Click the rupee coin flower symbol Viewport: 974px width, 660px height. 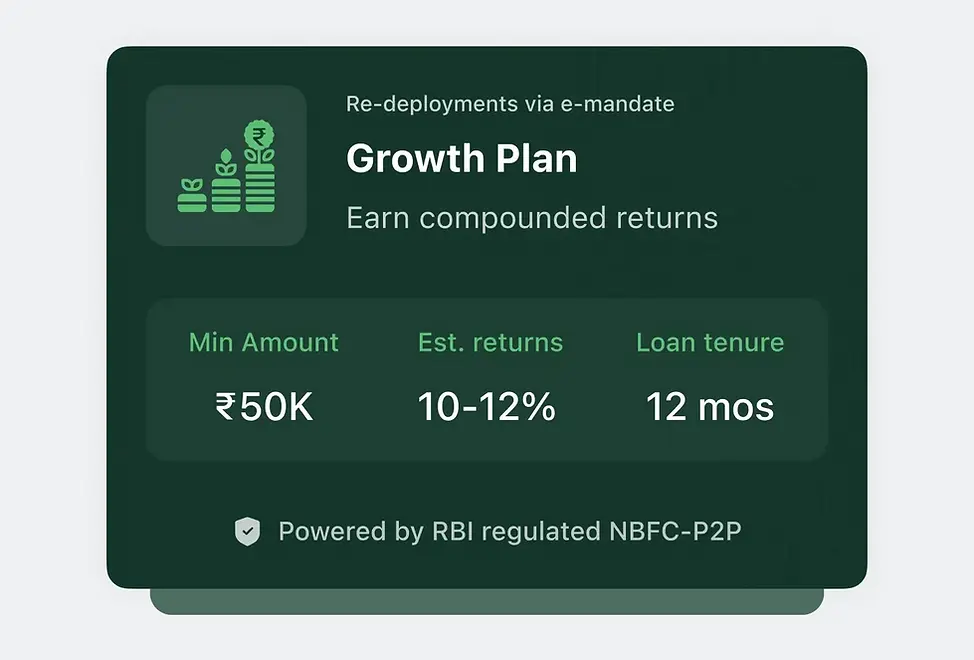260,136
